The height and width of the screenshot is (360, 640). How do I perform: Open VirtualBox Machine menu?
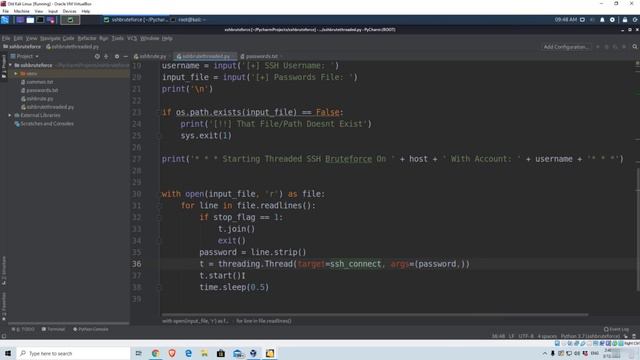22,11
